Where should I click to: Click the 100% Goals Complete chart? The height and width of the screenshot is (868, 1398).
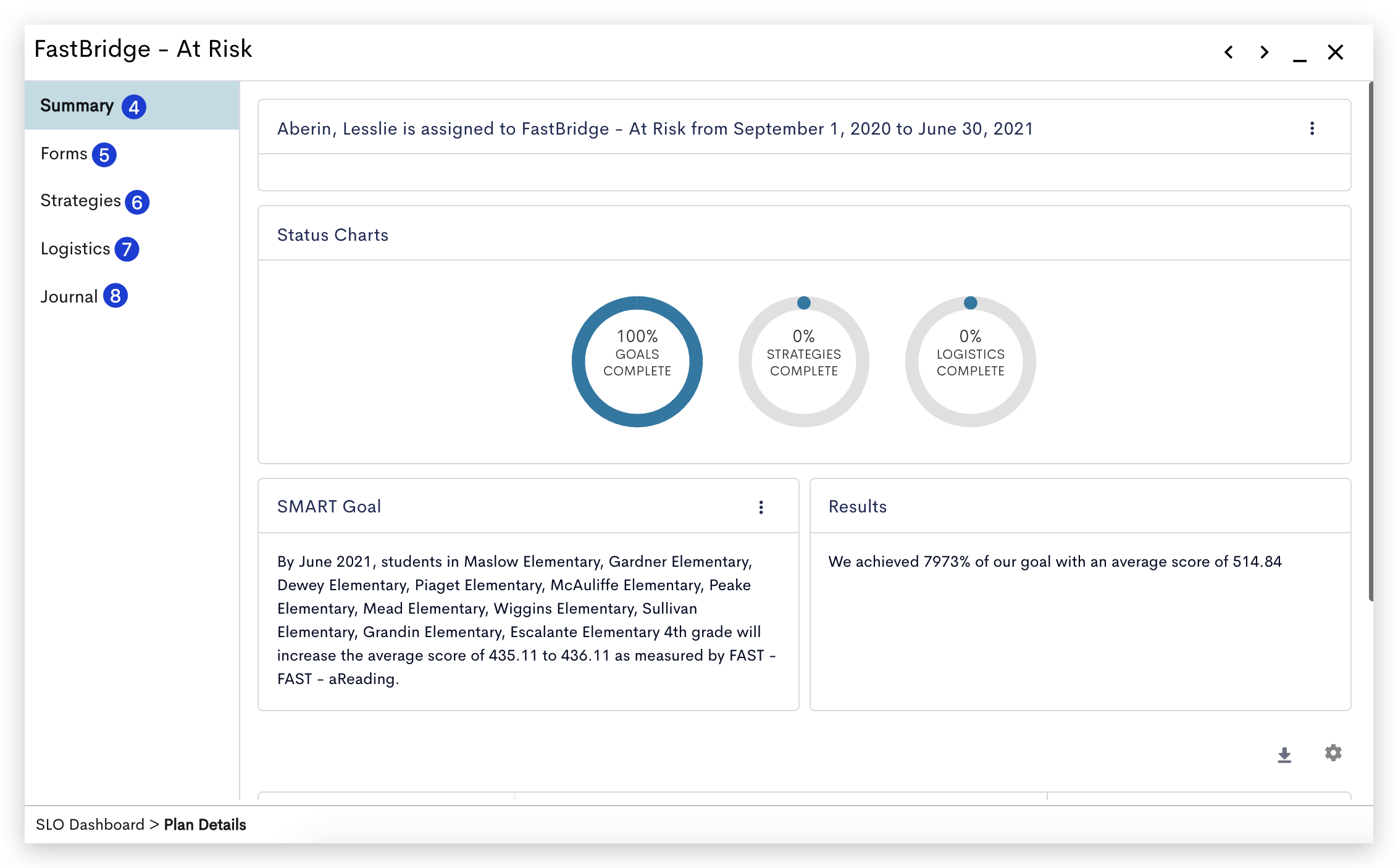637,362
